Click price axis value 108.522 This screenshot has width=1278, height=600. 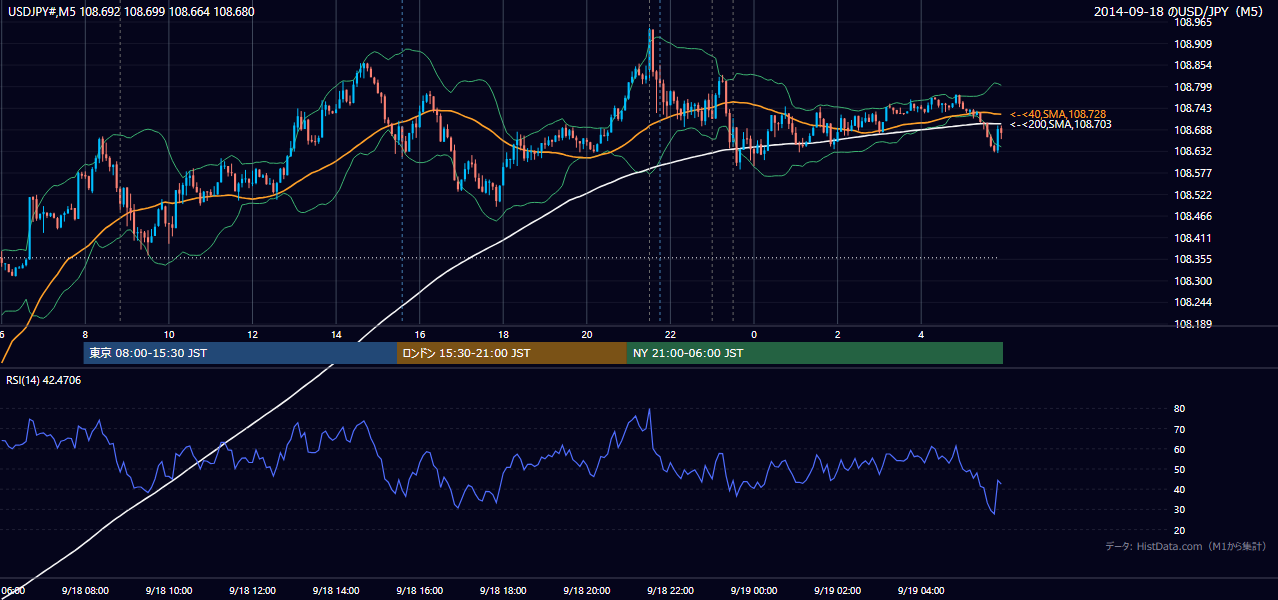pos(1193,195)
